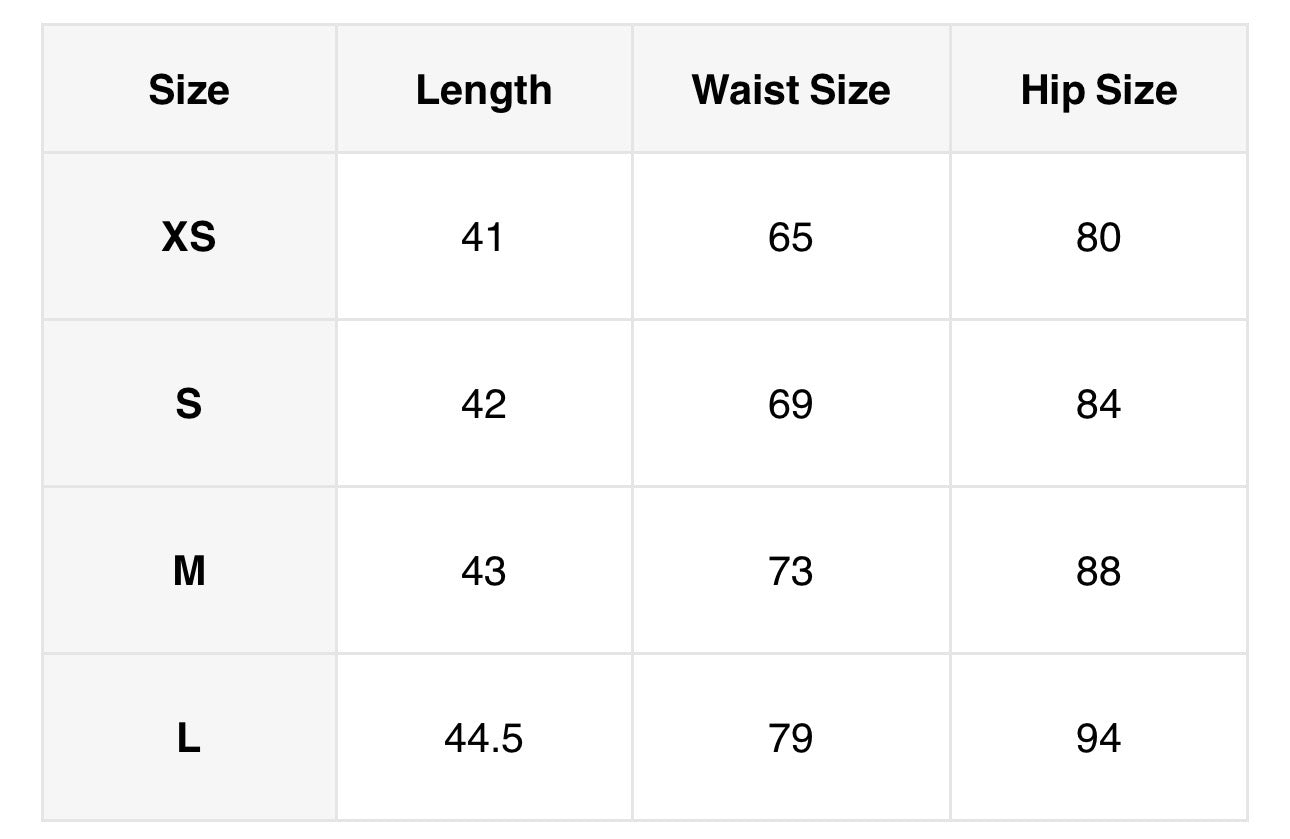Select the M waist value 73
This screenshot has width=1290, height=839.
791,572
